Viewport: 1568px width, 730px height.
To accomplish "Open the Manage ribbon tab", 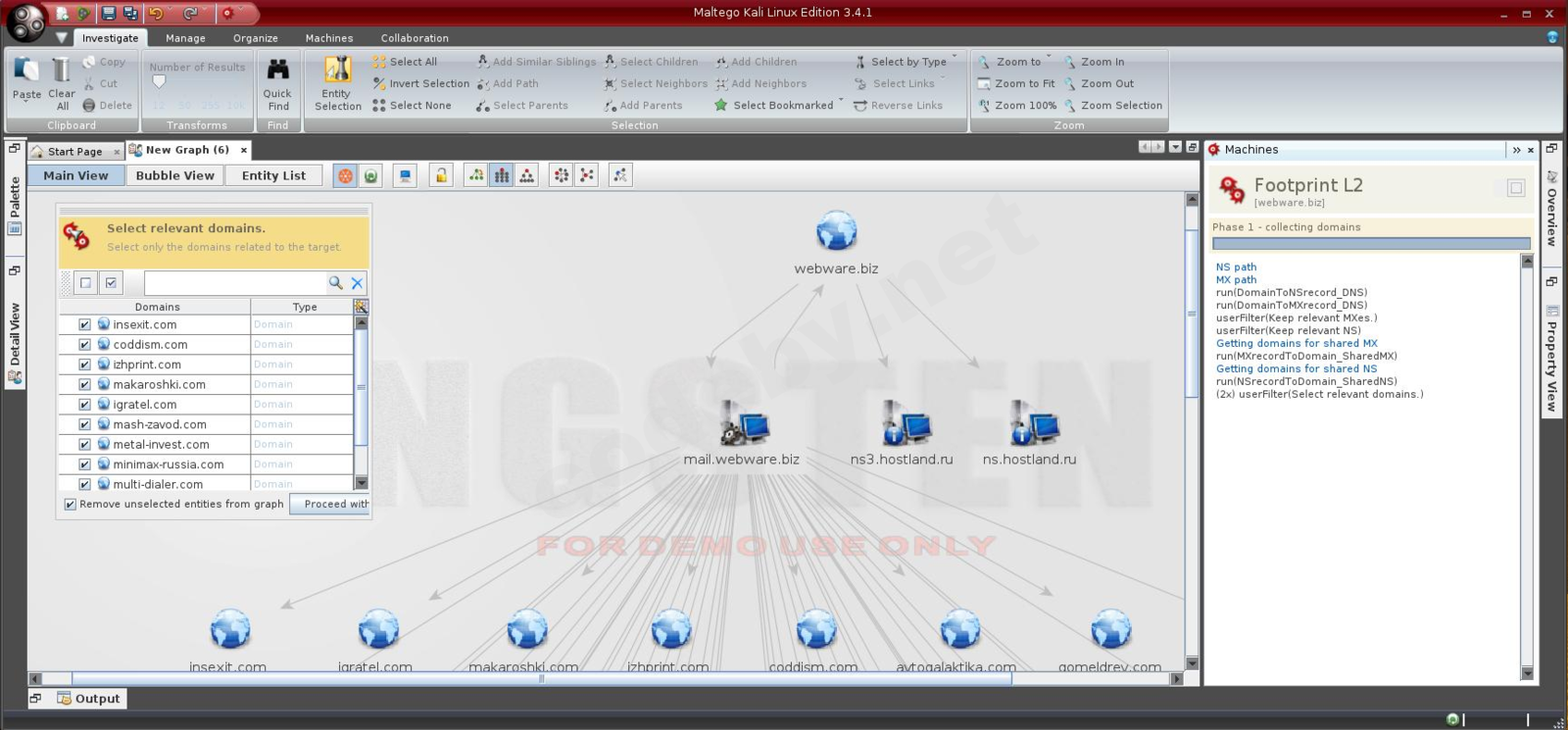I will click(185, 38).
